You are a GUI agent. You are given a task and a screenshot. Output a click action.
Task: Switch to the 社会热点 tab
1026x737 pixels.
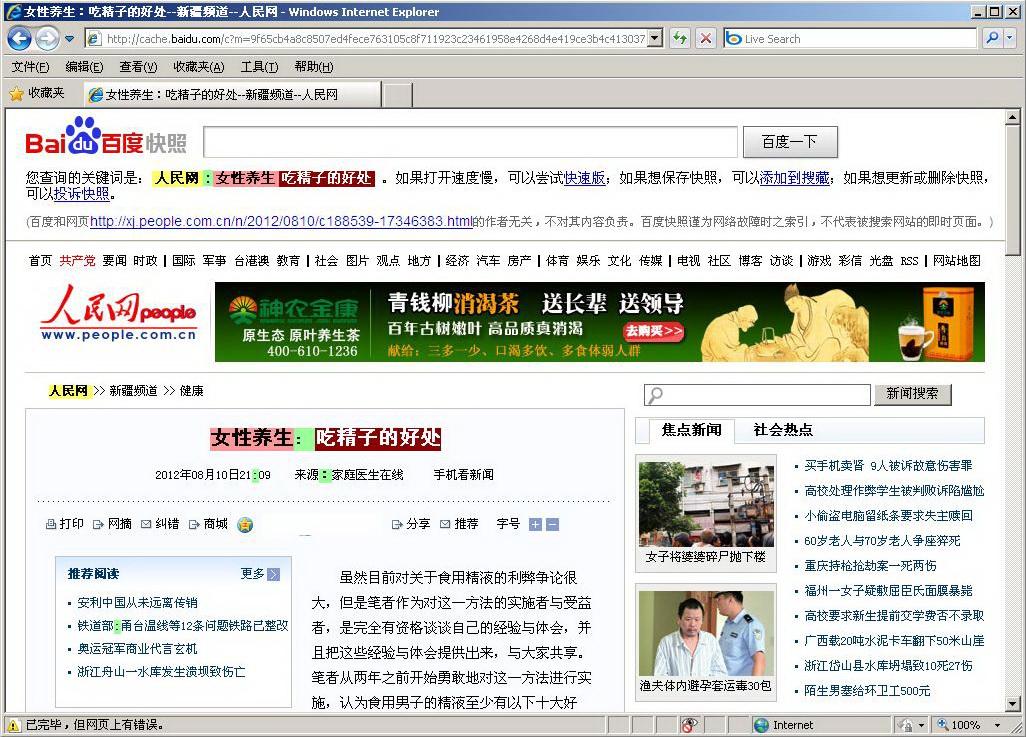pyautogui.click(x=782, y=430)
